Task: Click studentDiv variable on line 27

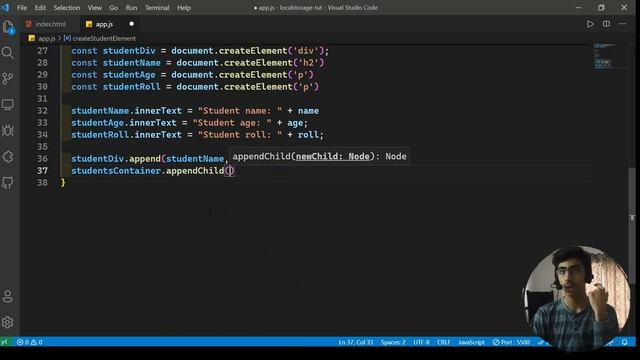Action: (129, 51)
